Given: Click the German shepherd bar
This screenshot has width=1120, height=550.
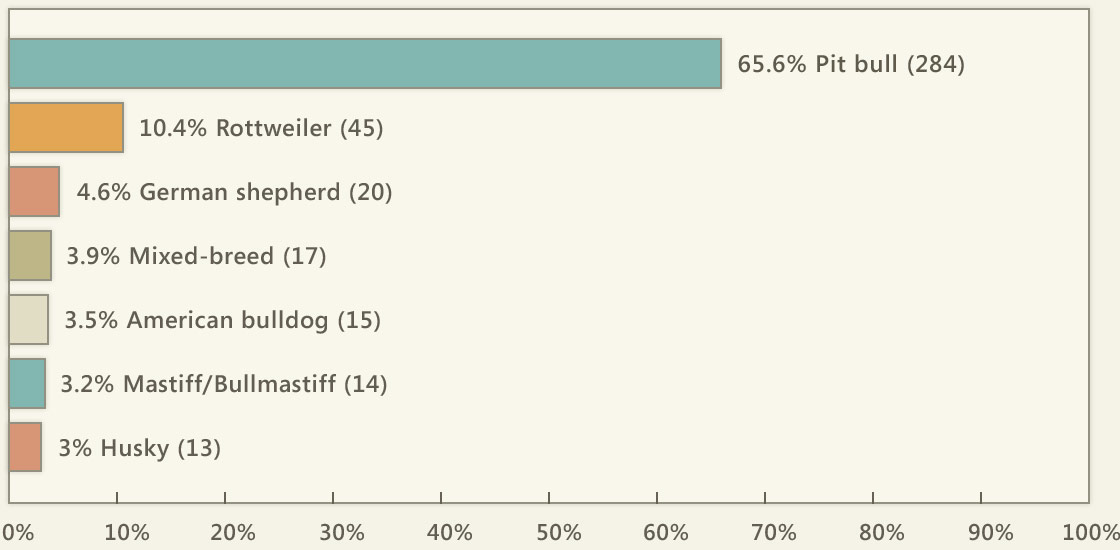Looking at the screenshot, I should pyautogui.click(x=34, y=191).
